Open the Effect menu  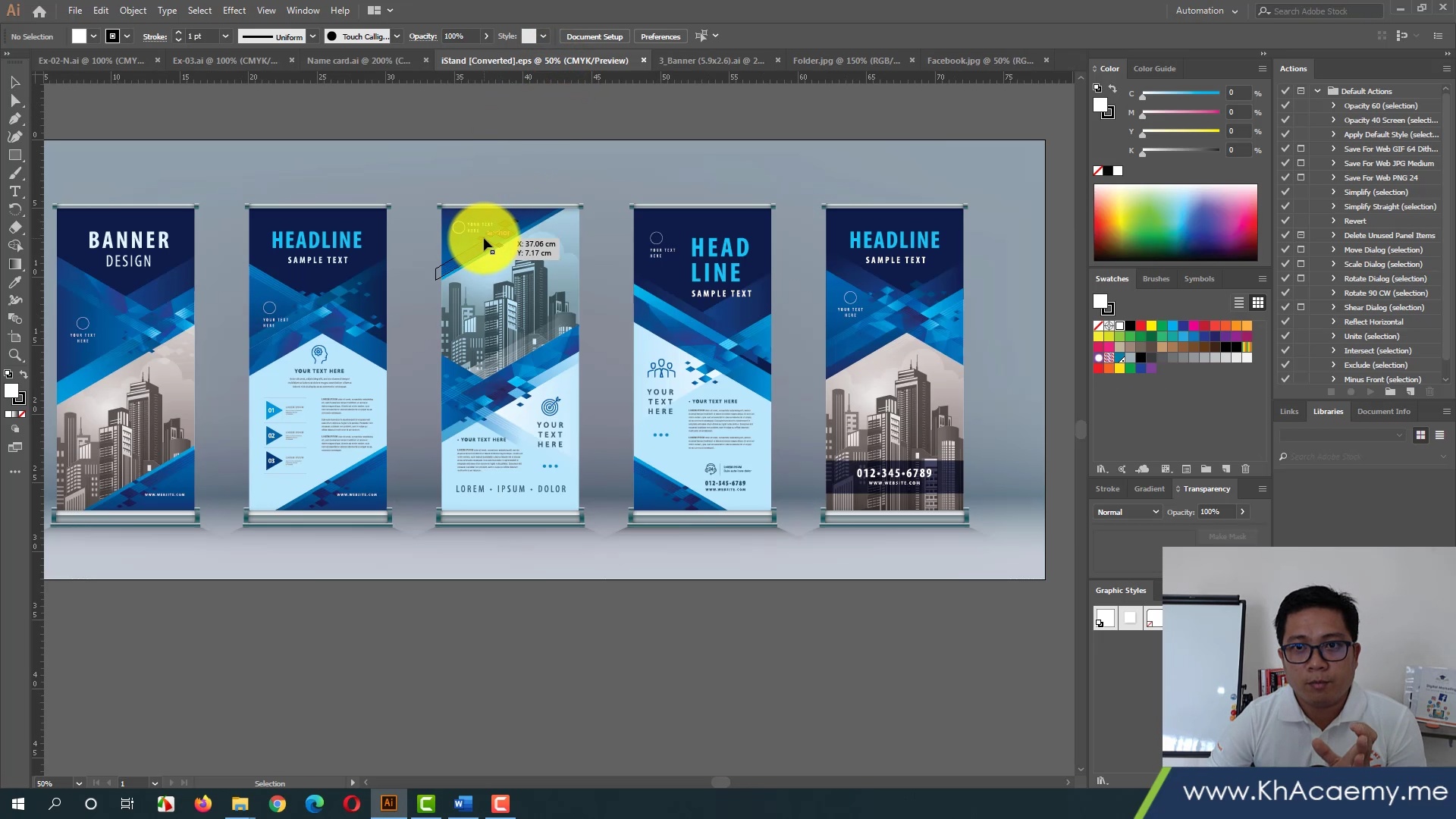pyautogui.click(x=234, y=11)
